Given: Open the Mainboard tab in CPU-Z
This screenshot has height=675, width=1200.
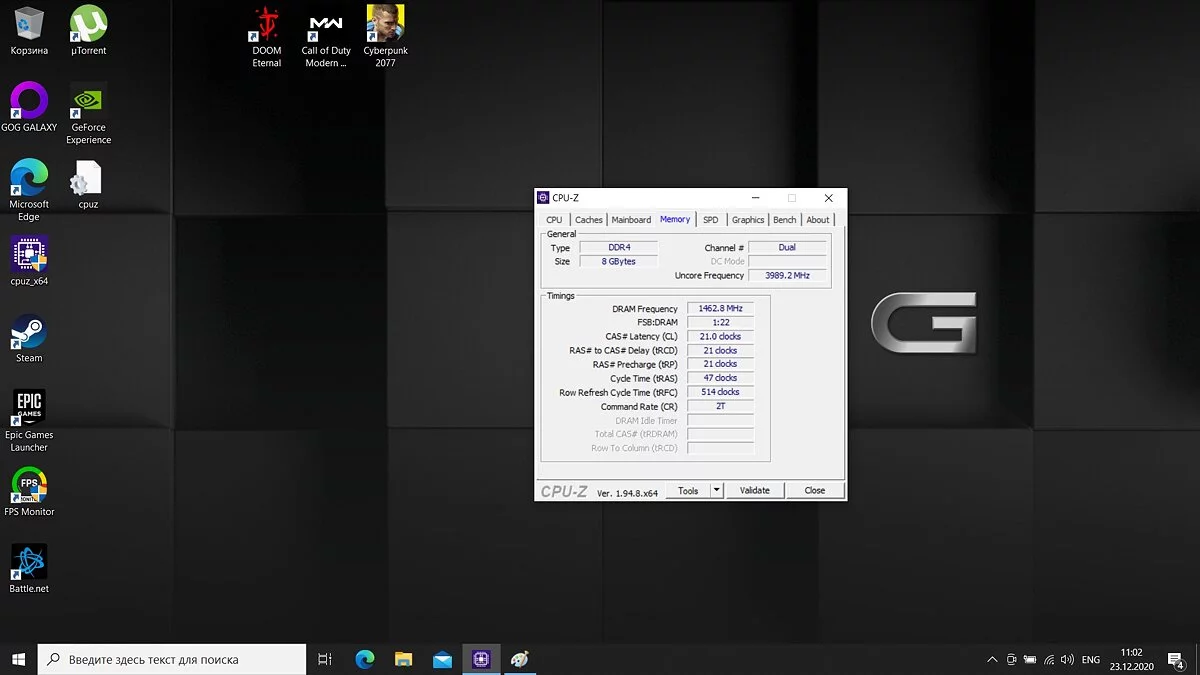Looking at the screenshot, I should click(x=631, y=220).
